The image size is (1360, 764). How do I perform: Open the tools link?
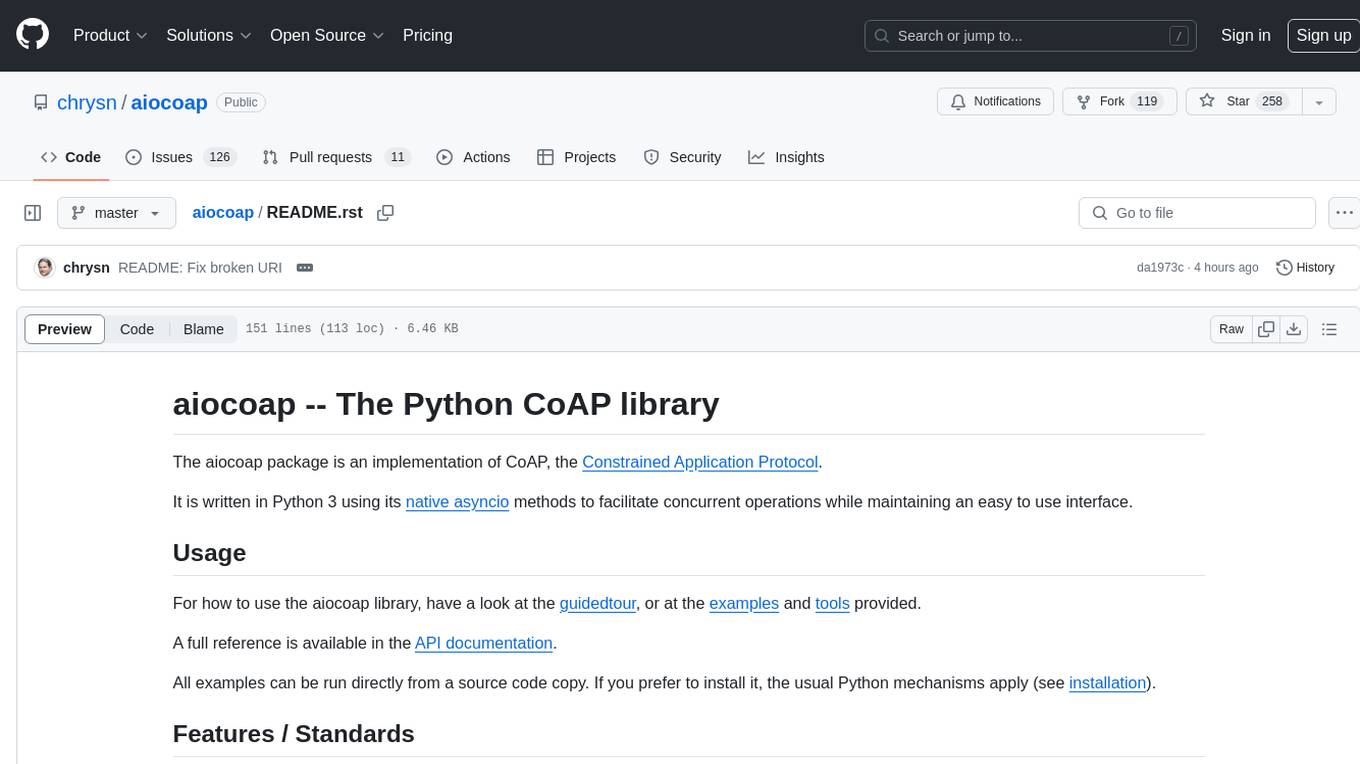tap(832, 604)
